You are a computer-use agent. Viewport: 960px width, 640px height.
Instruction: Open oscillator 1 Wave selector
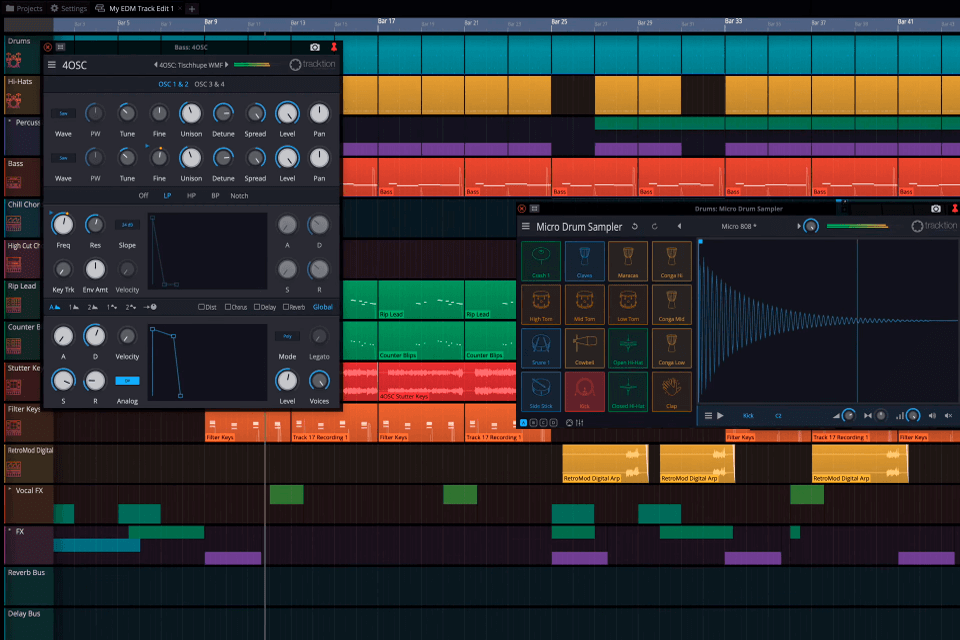click(63, 113)
